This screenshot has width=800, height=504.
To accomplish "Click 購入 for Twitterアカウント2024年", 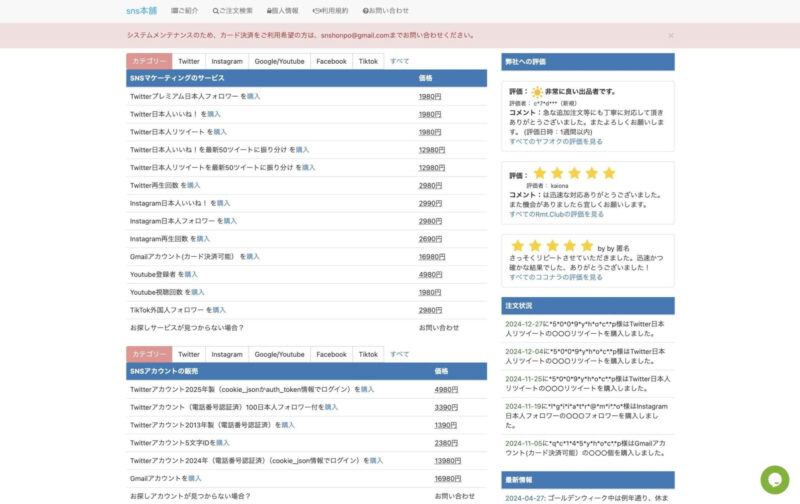I will point(376,461).
